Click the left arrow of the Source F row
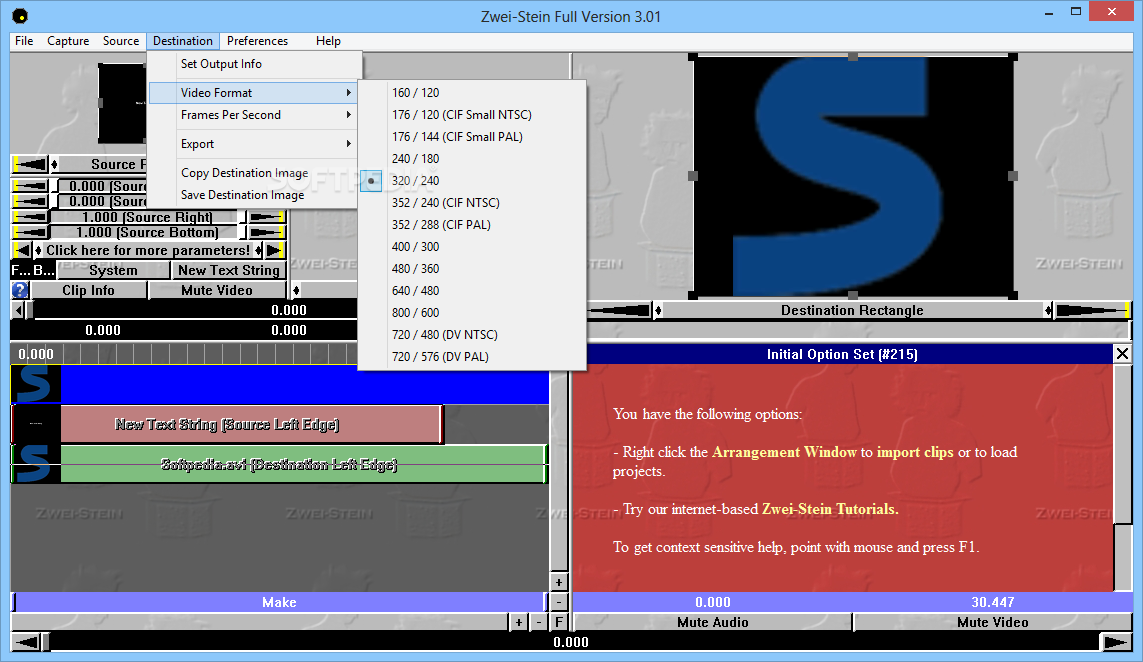Image resolution: width=1143 pixels, height=662 pixels. [31, 164]
